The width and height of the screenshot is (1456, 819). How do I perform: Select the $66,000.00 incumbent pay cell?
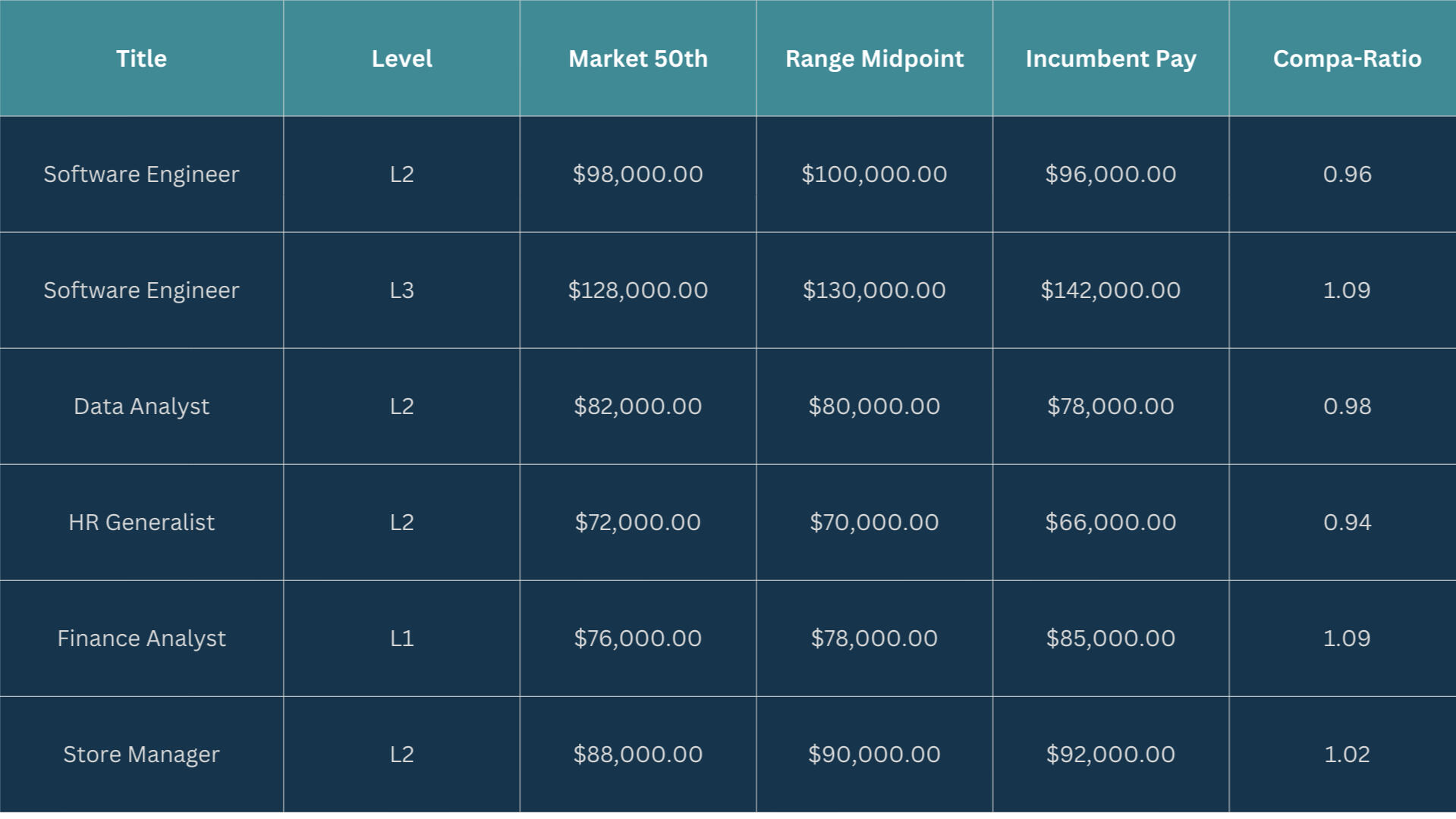point(1110,522)
